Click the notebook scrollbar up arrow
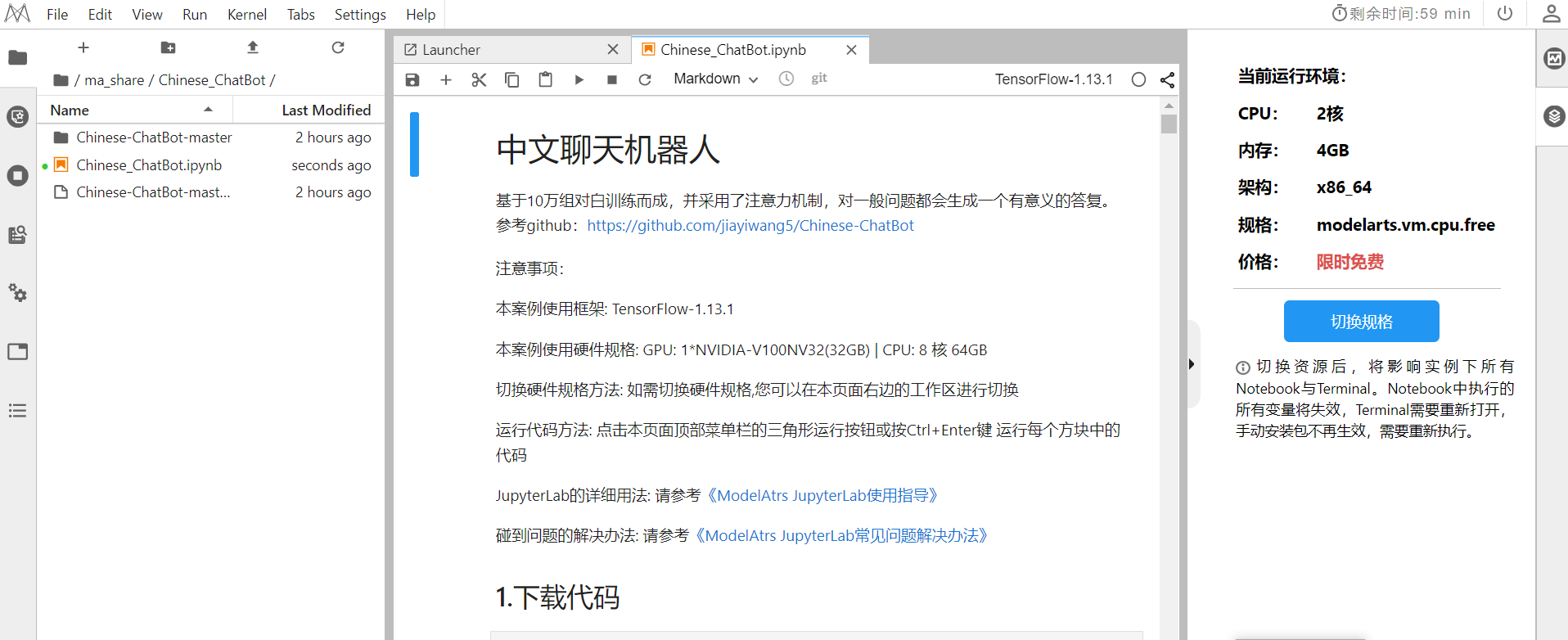1568x640 pixels. click(1169, 106)
